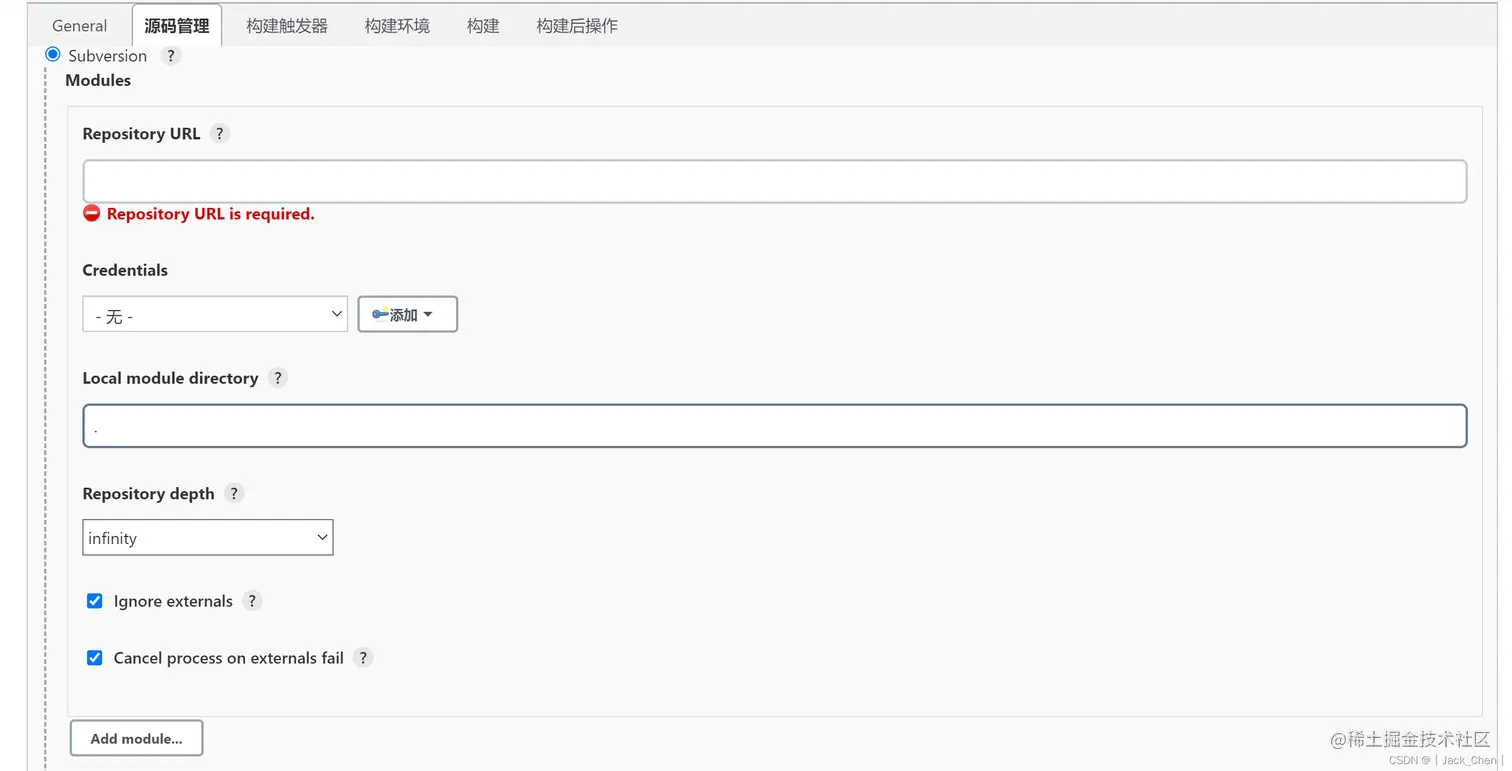Switch to the 构建环境 tab
The image size is (1512, 771).
pos(397,26)
